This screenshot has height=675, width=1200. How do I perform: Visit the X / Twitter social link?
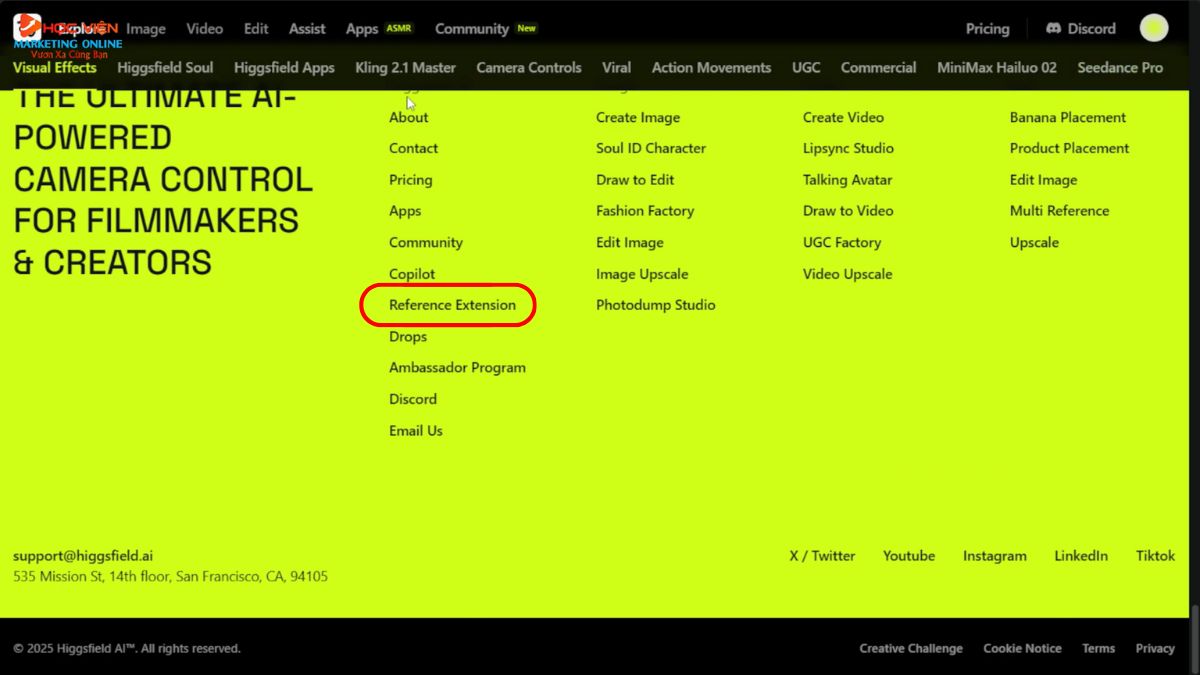(x=822, y=556)
